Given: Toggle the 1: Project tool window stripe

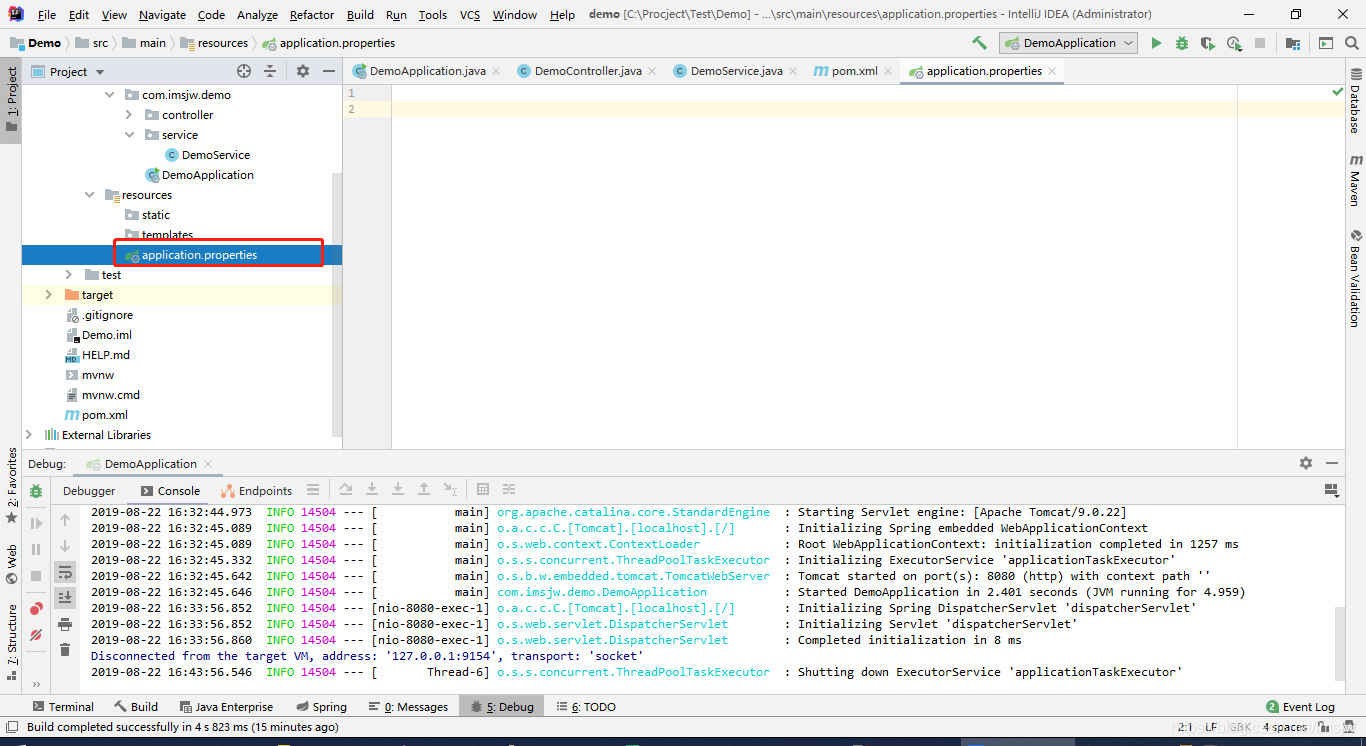Looking at the screenshot, I should [x=11, y=100].
